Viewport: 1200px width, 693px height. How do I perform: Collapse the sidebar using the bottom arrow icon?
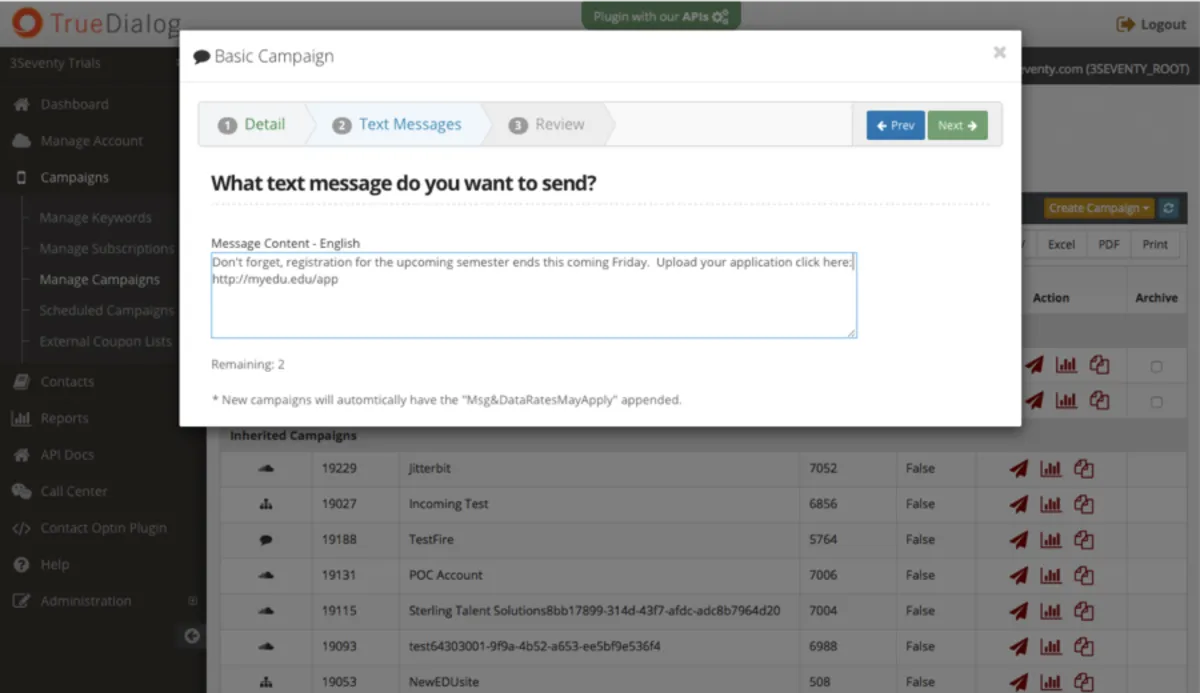pyautogui.click(x=191, y=635)
